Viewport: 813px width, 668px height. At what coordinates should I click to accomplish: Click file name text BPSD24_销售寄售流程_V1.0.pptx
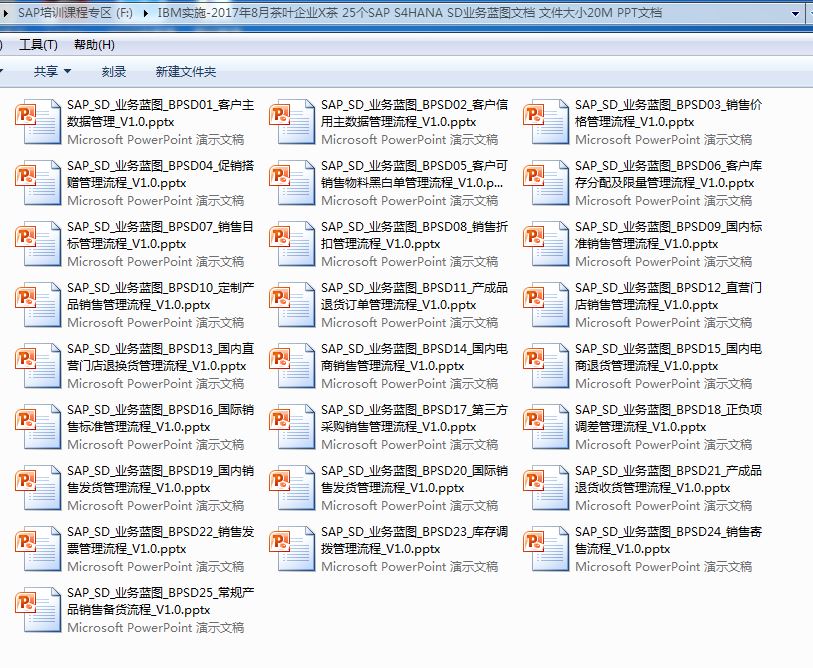(x=668, y=540)
